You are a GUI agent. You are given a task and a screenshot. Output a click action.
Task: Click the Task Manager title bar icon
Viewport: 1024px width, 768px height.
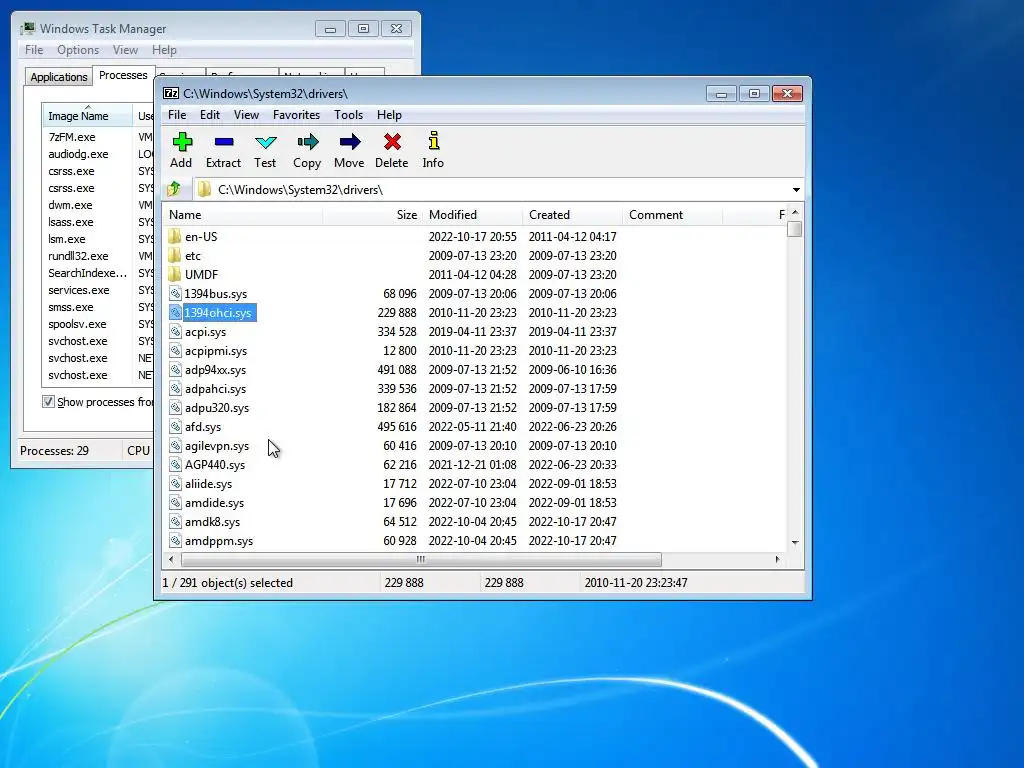pos(27,28)
